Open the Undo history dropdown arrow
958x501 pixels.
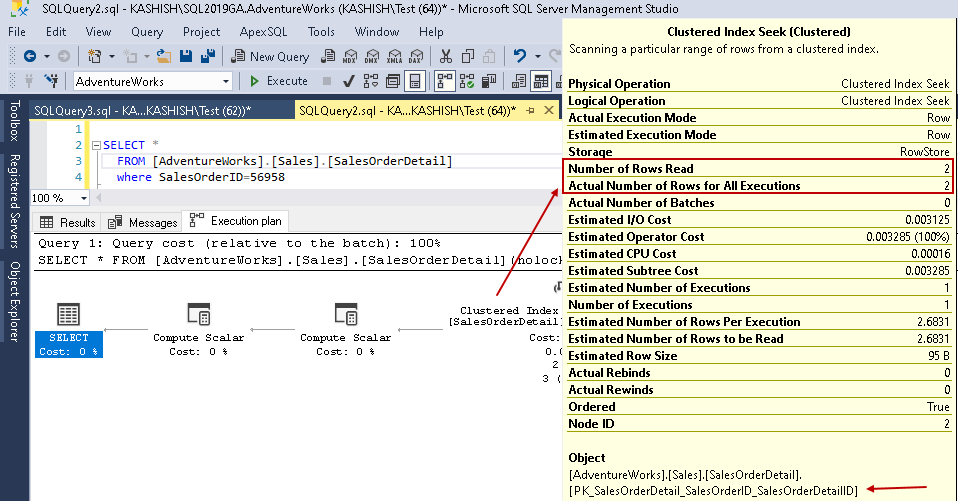point(538,56)
